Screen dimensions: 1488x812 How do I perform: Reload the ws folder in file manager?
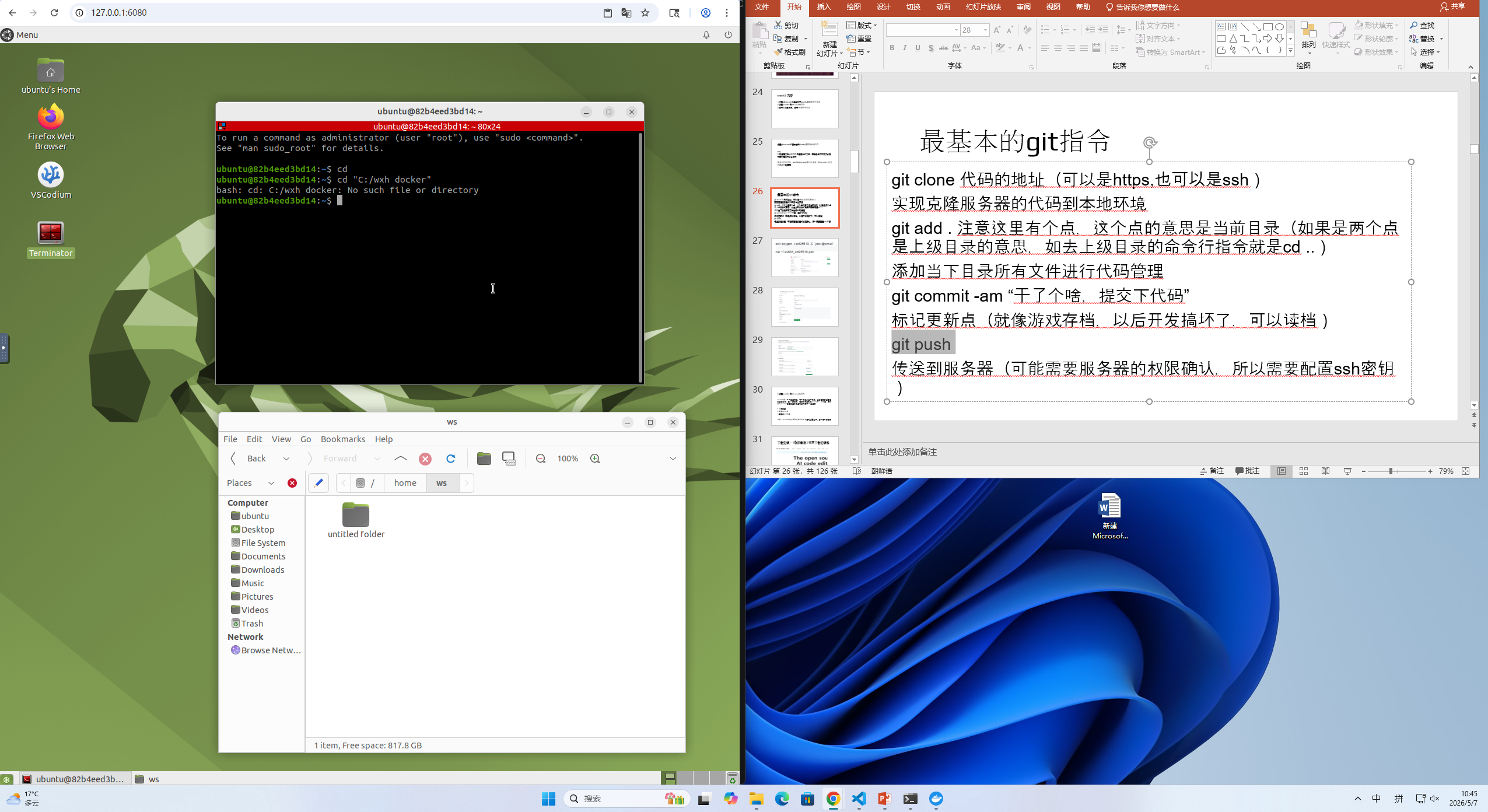point(450,459)
